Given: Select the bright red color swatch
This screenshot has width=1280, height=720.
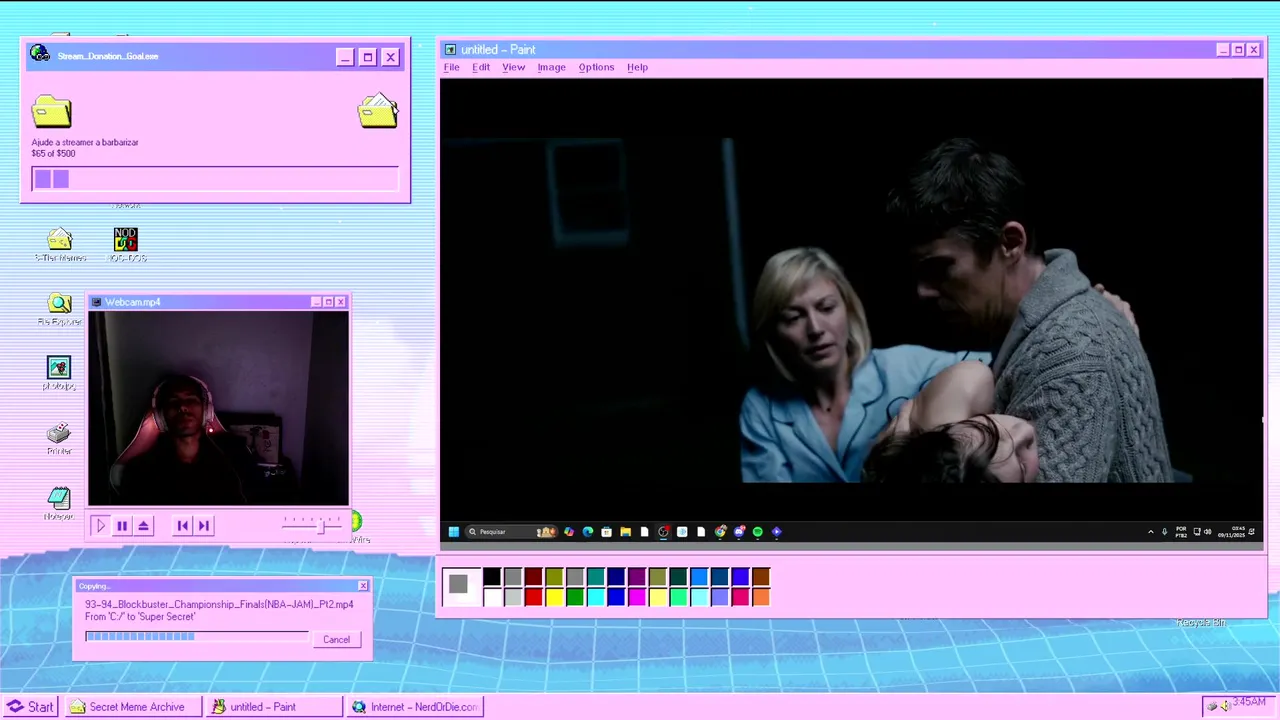Looking at the screenshot, I should click(533, 597).
